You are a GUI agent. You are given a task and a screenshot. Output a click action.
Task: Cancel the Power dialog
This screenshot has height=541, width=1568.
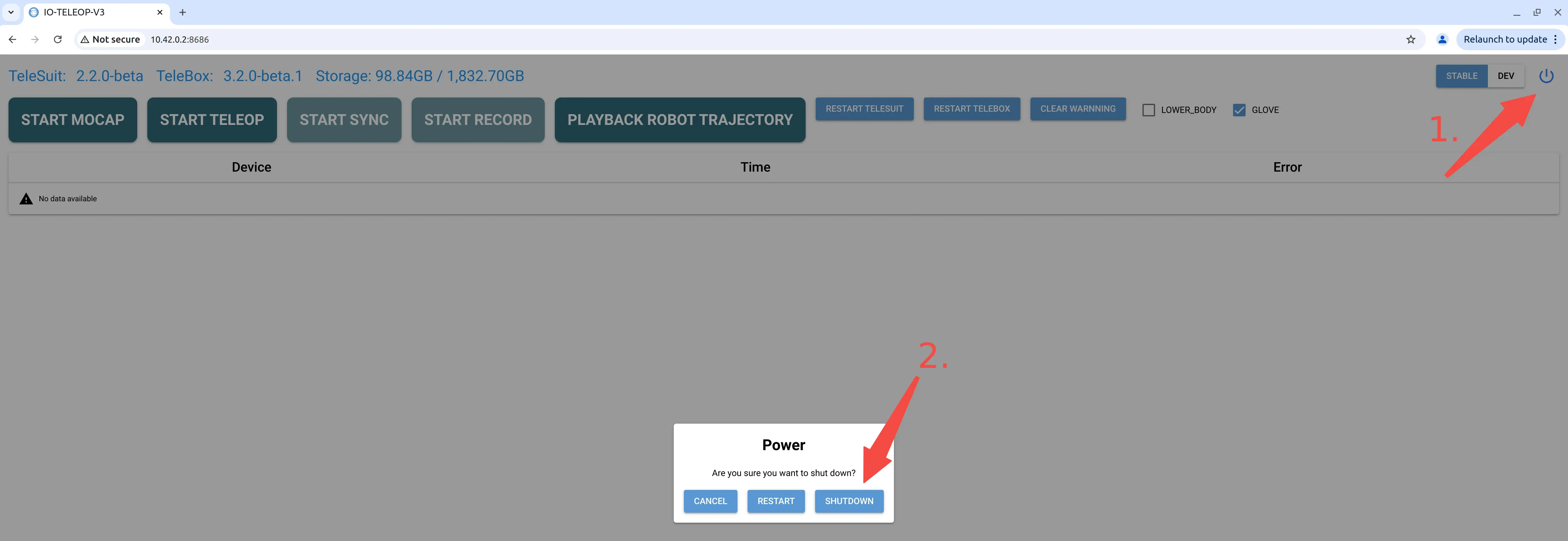coord(710,501)
